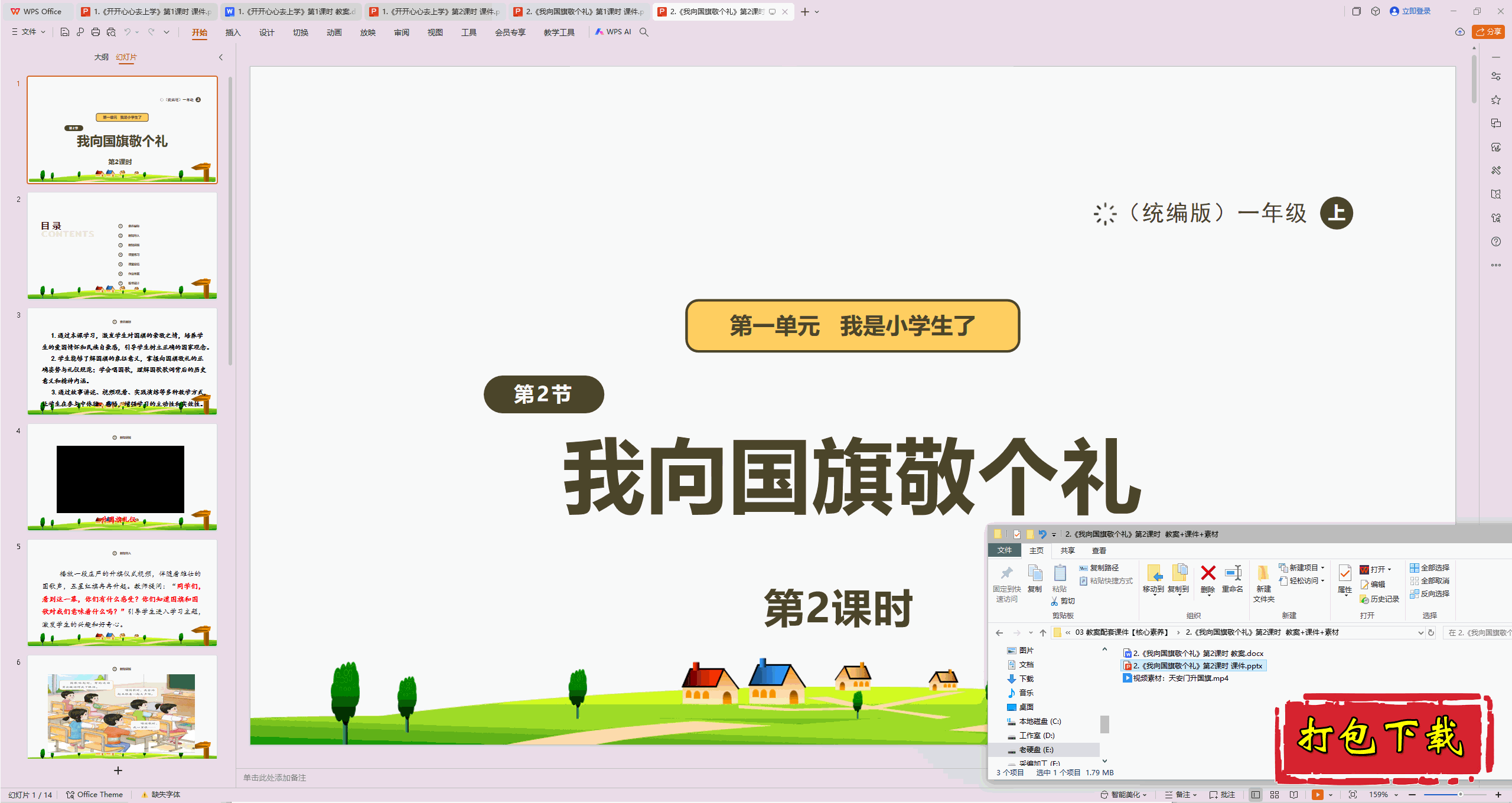Click fit-slide-to-window icon in status bar

[1353, 795]
